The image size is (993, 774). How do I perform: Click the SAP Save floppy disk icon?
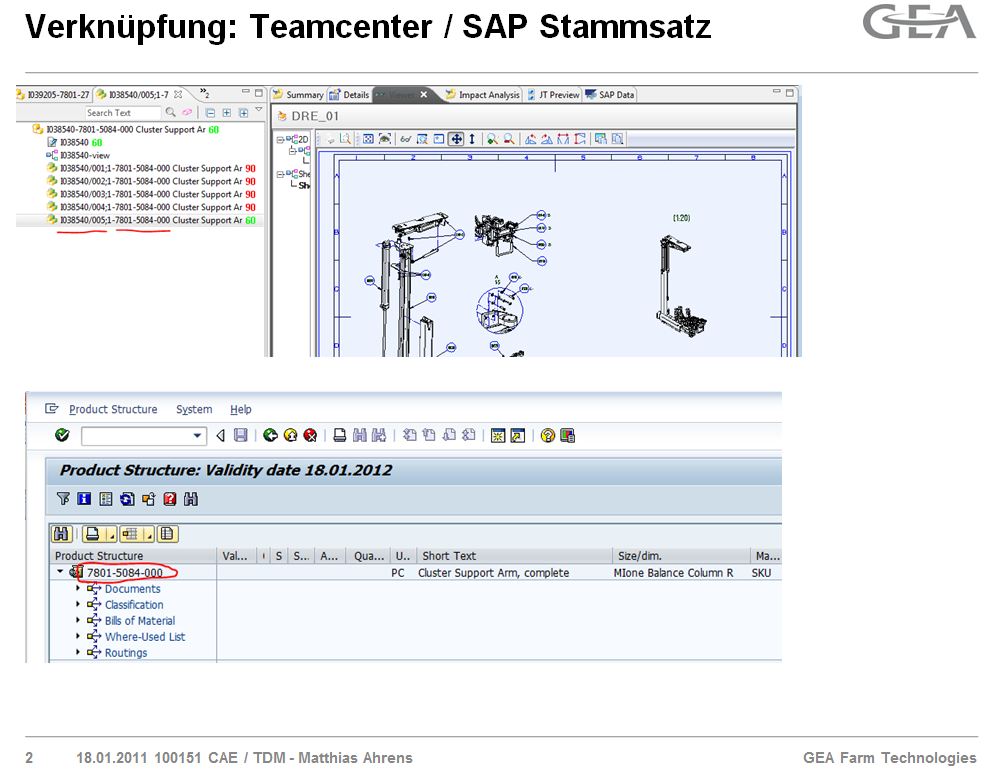point(241,435)
